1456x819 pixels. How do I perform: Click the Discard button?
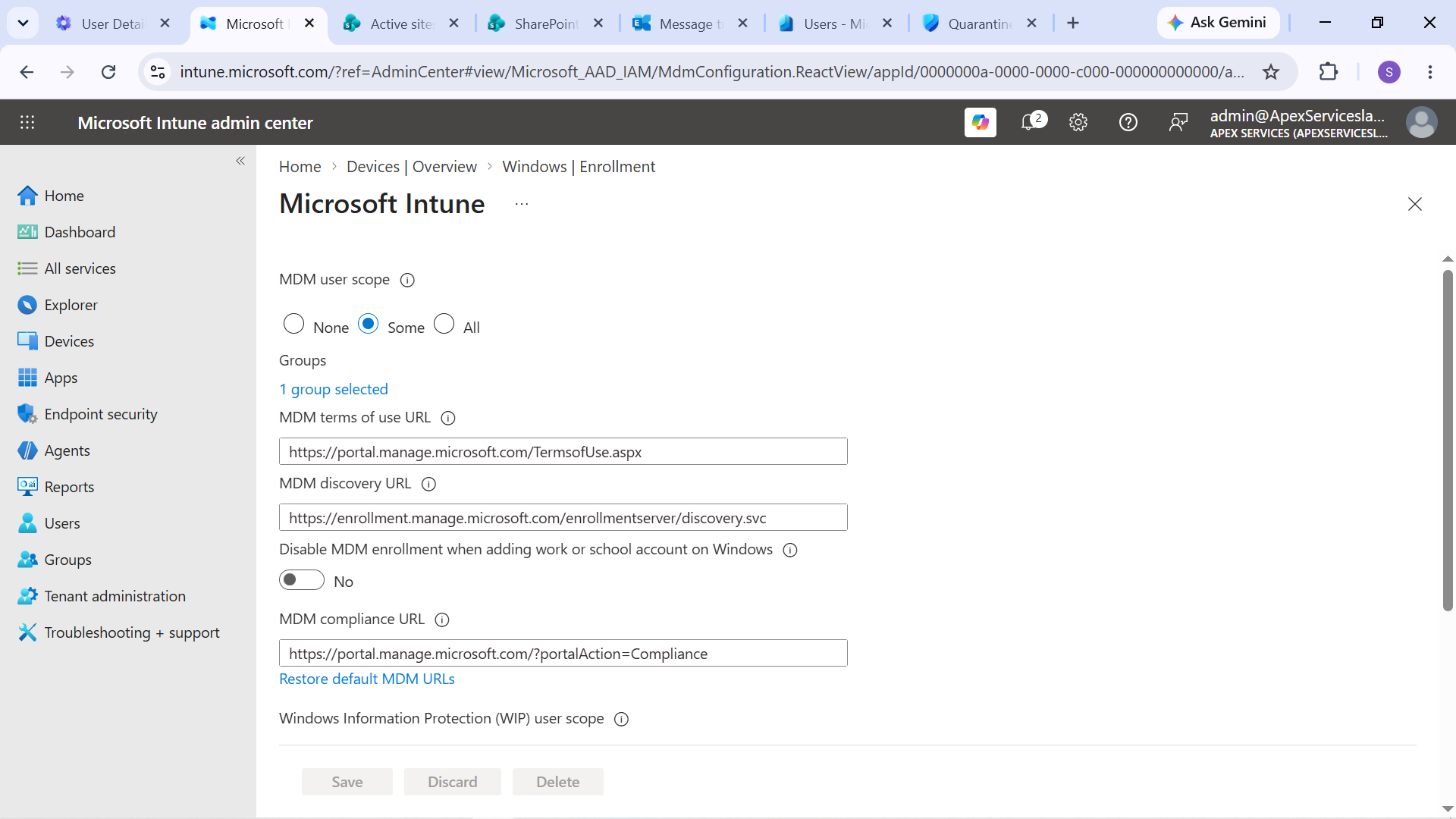[453, 782]
